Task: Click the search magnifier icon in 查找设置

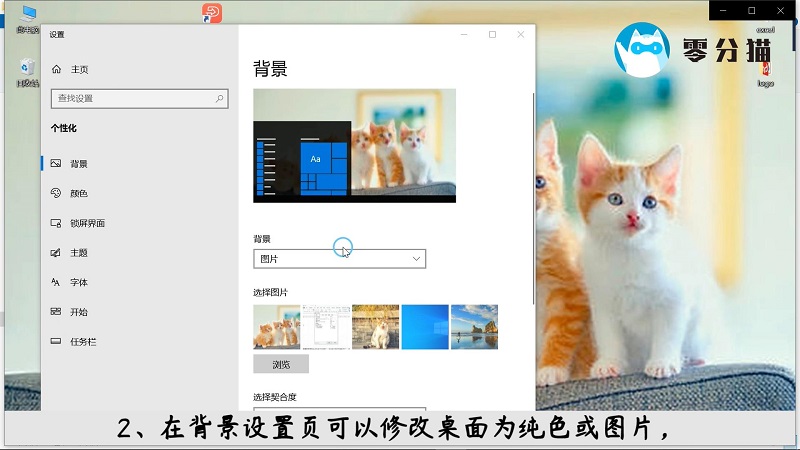Action: pos(219,98)
